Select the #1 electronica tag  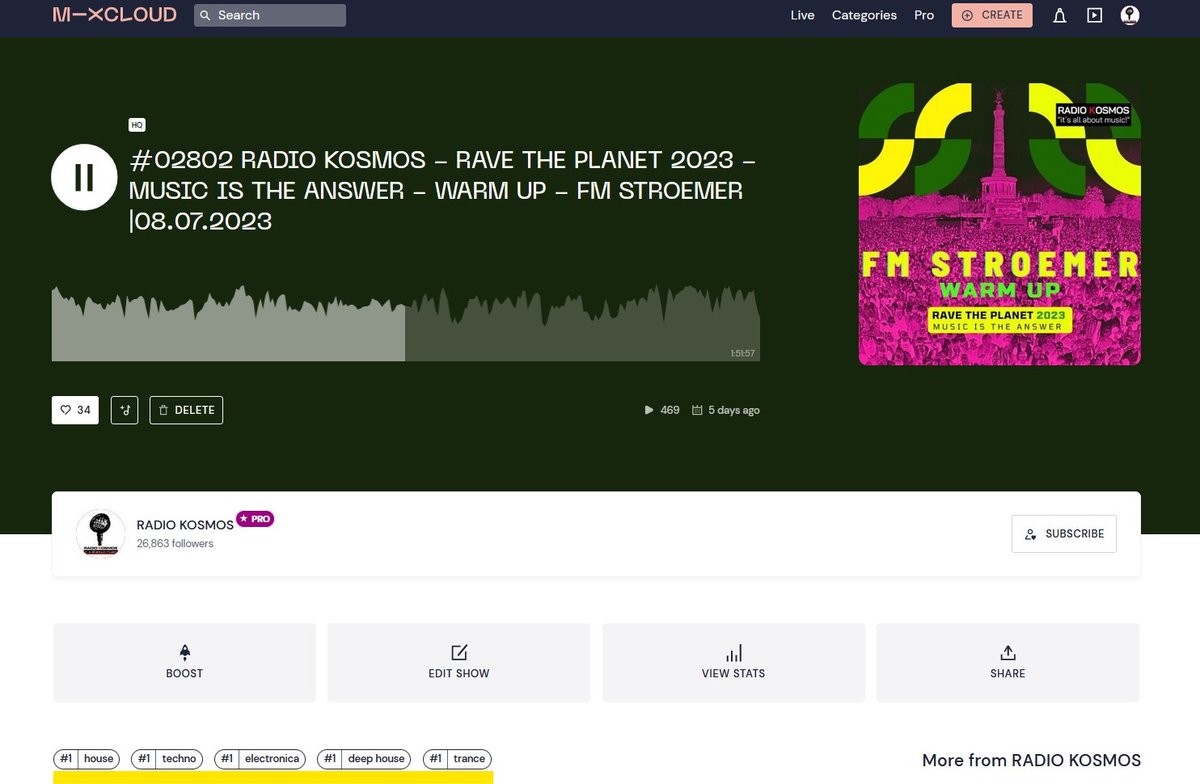tap(260, 759)
